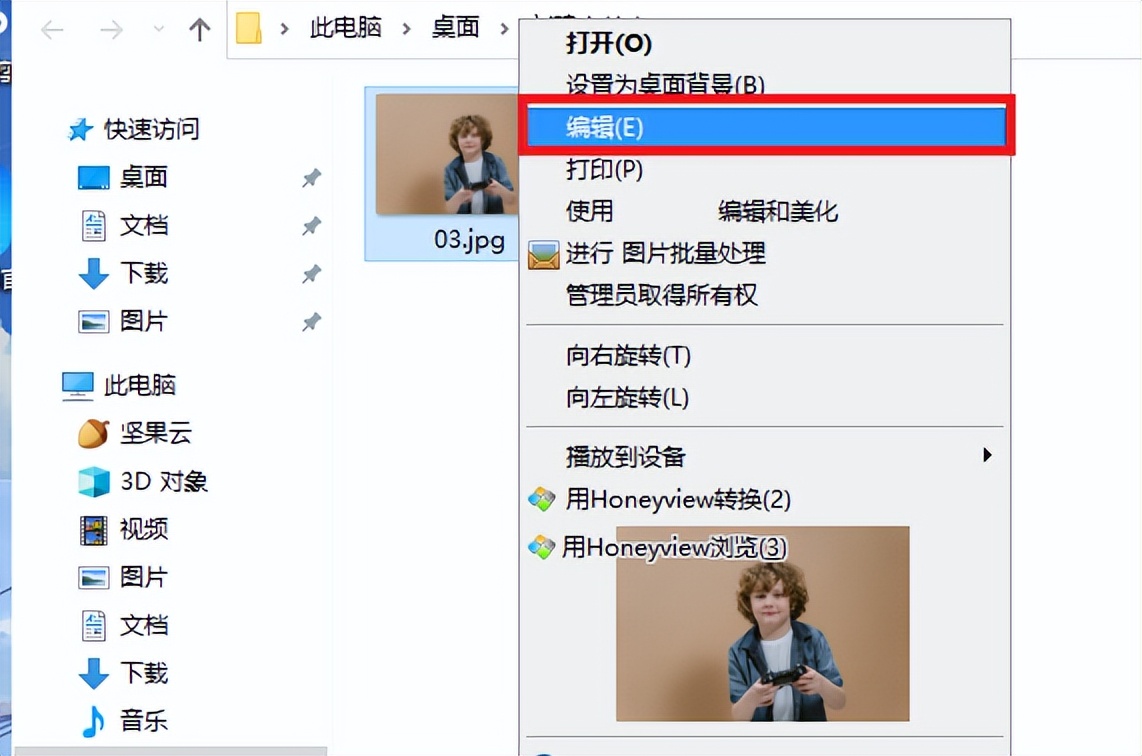Select 桌面 in the address breadcrumb
The image size is (1142, 756).
pyautogui.click(x=455, y=28)
